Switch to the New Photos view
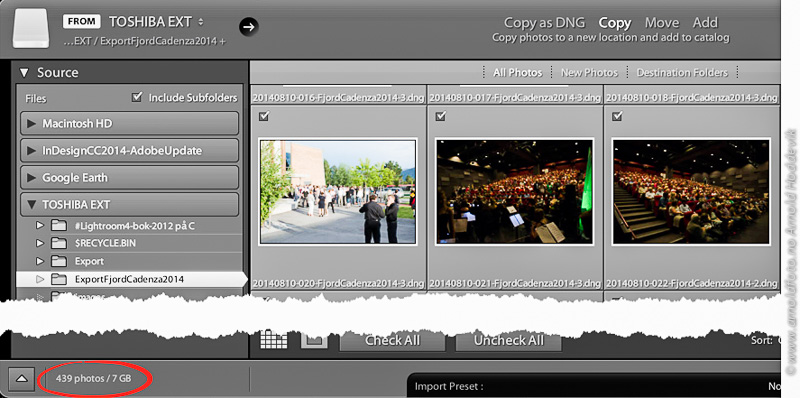This screenshot has width=800, height=398. [x=589, y=72]
